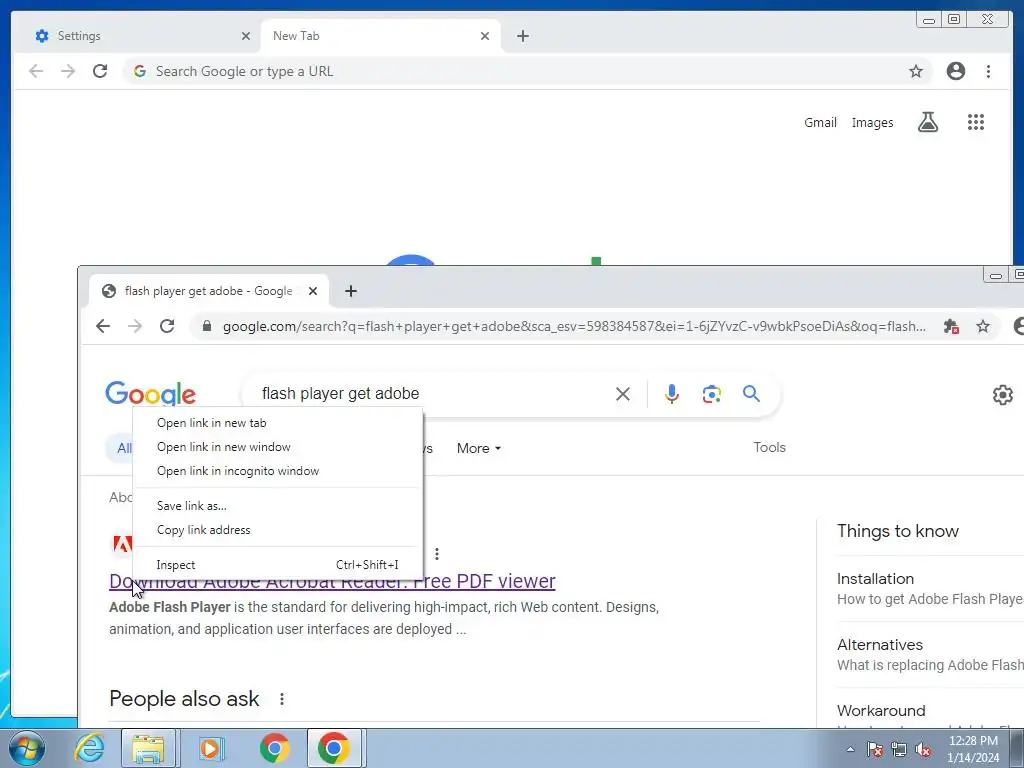Add a new tab in back window
Image resolution: width=1024 pixels, height=768 pixels.
pyautogui.click(x=522, y=36)
